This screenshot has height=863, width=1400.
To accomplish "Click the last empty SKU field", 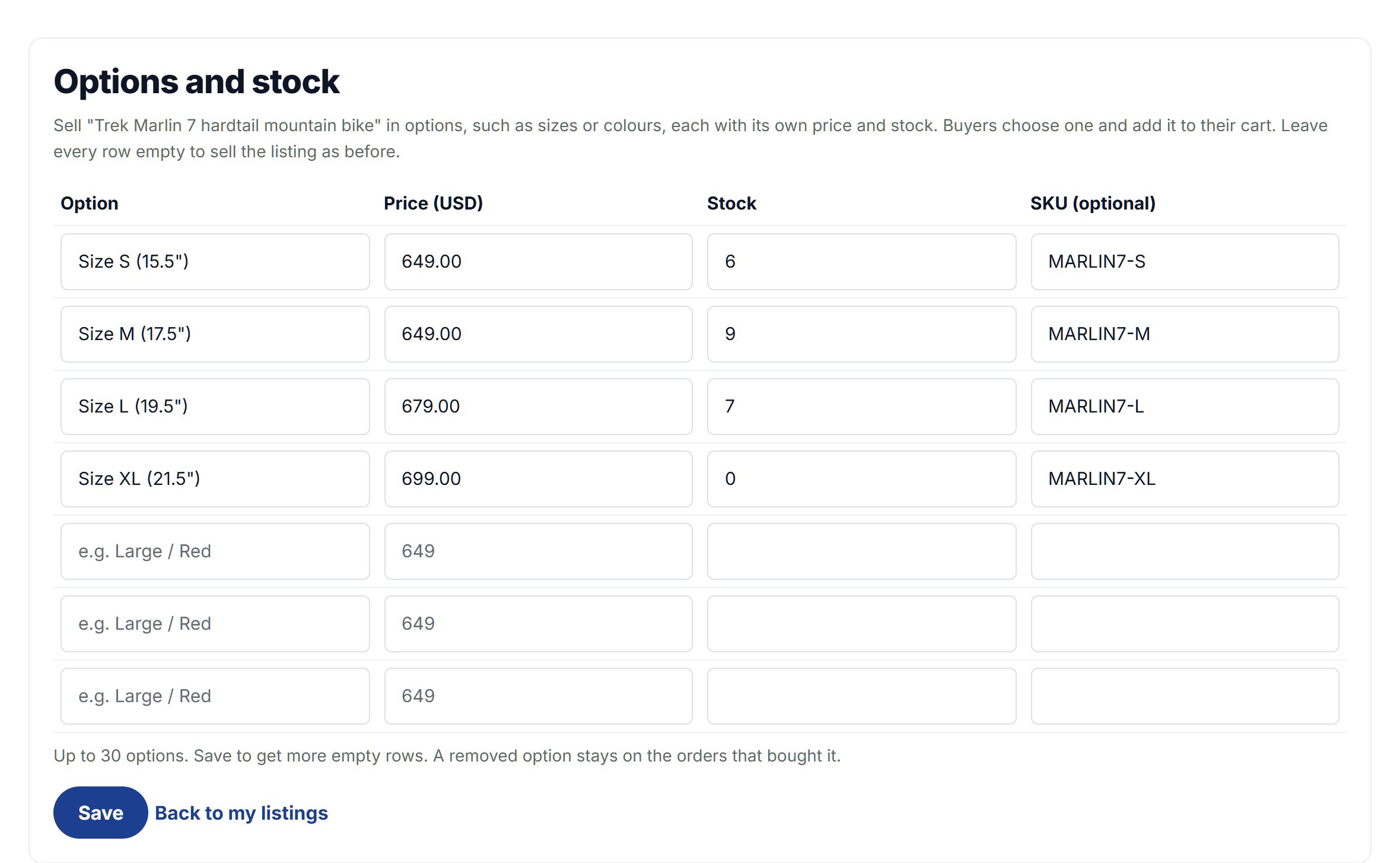I will pyautogui.click(x=1185, y=696).
